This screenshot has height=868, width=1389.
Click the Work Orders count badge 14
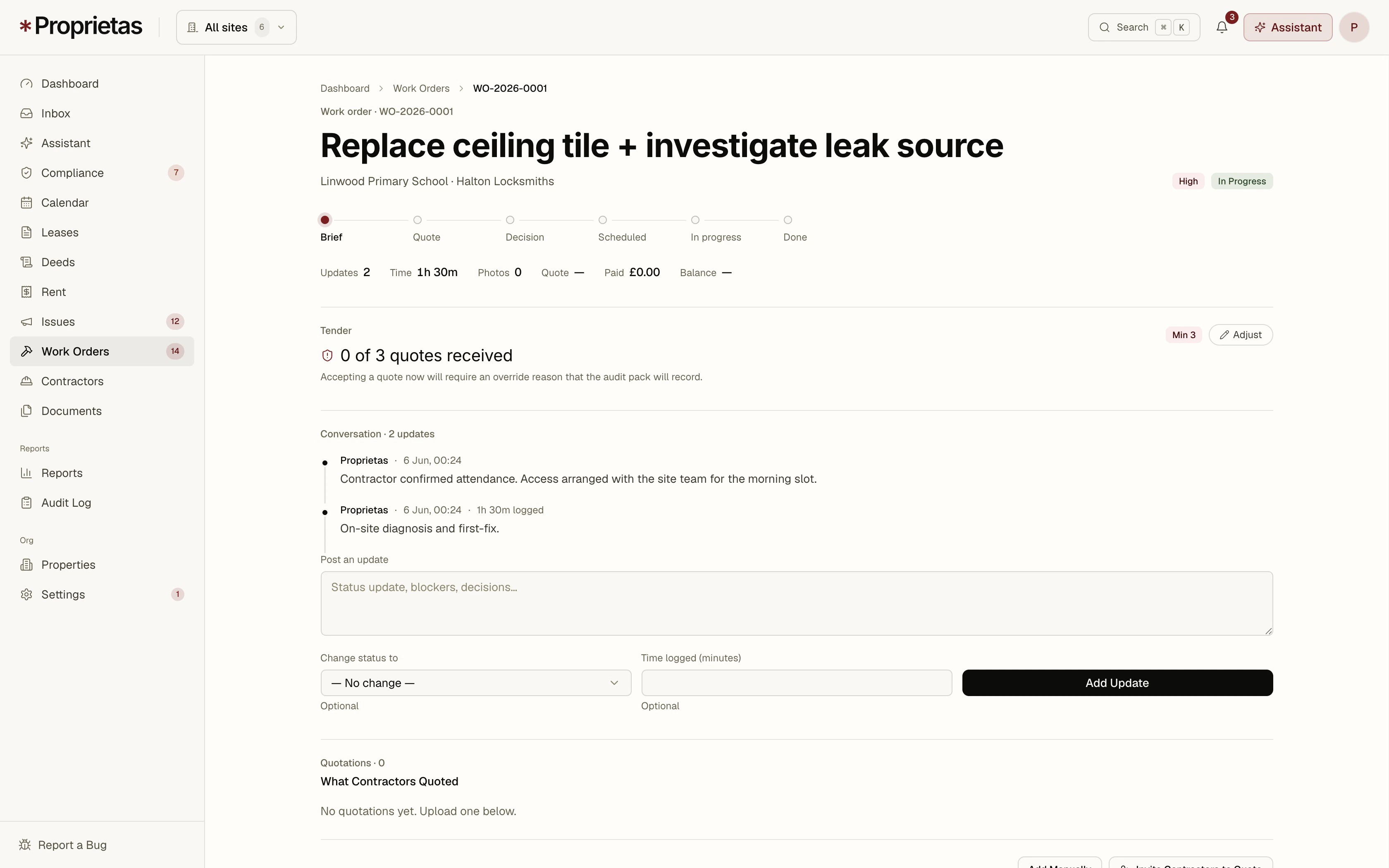tap(175, 351)
